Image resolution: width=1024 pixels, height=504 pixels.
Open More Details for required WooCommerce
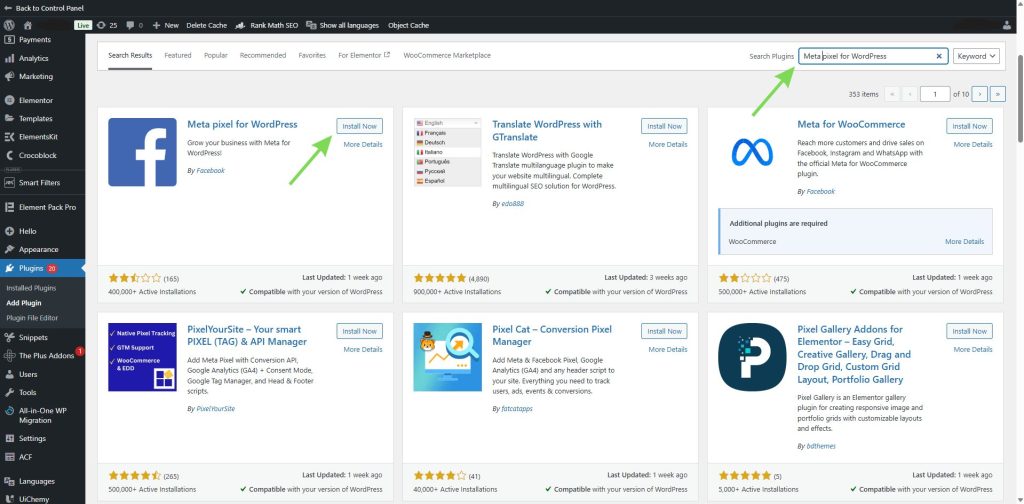pos(964,242)
